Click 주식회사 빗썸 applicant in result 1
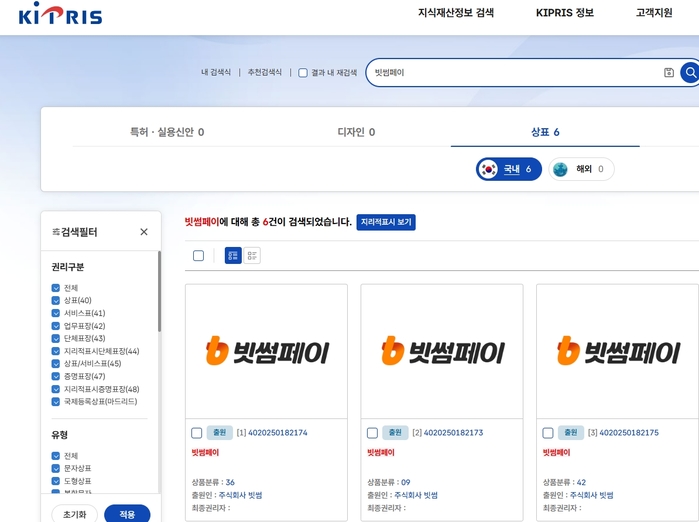 [x=240, y=495]
